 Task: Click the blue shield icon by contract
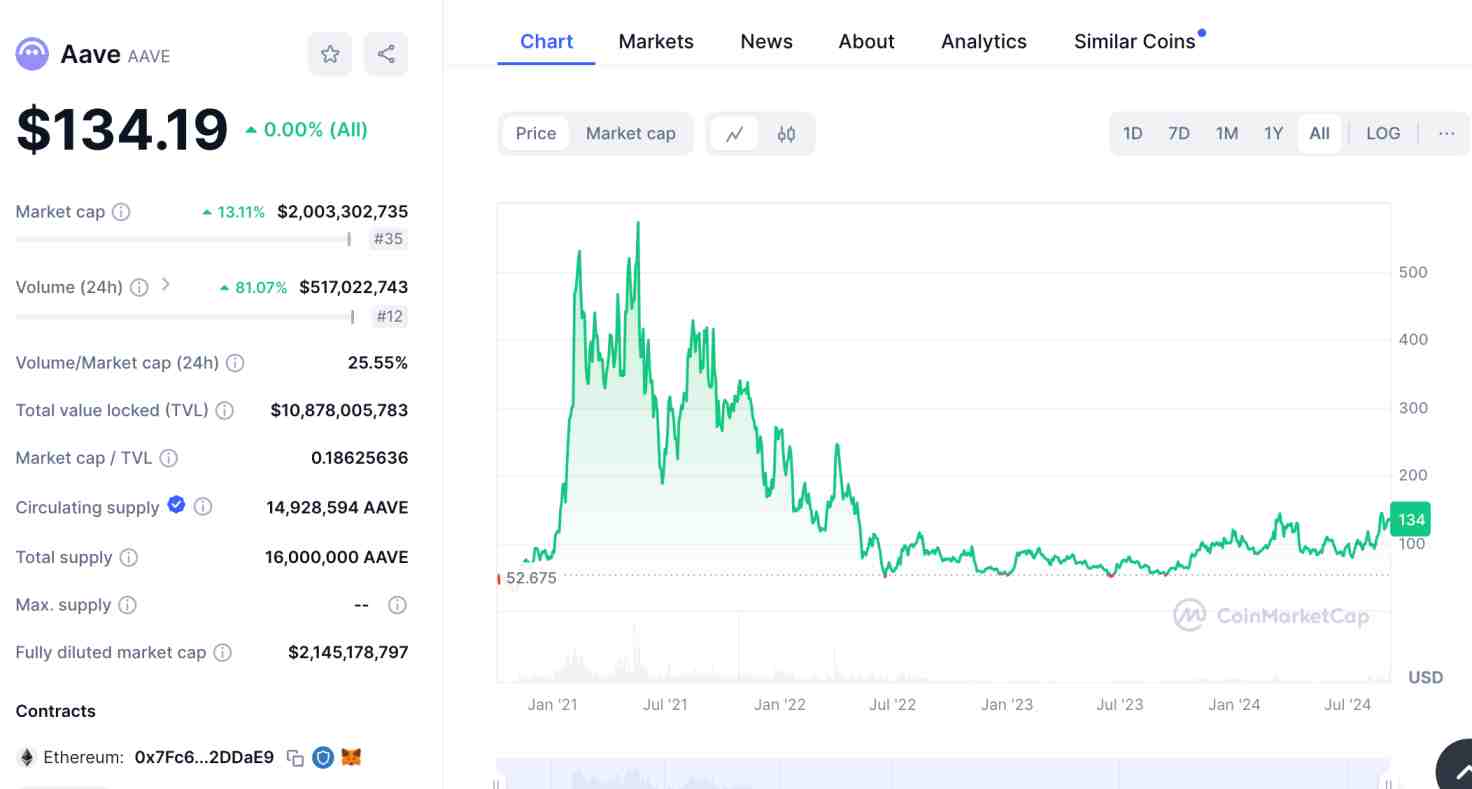323,758
